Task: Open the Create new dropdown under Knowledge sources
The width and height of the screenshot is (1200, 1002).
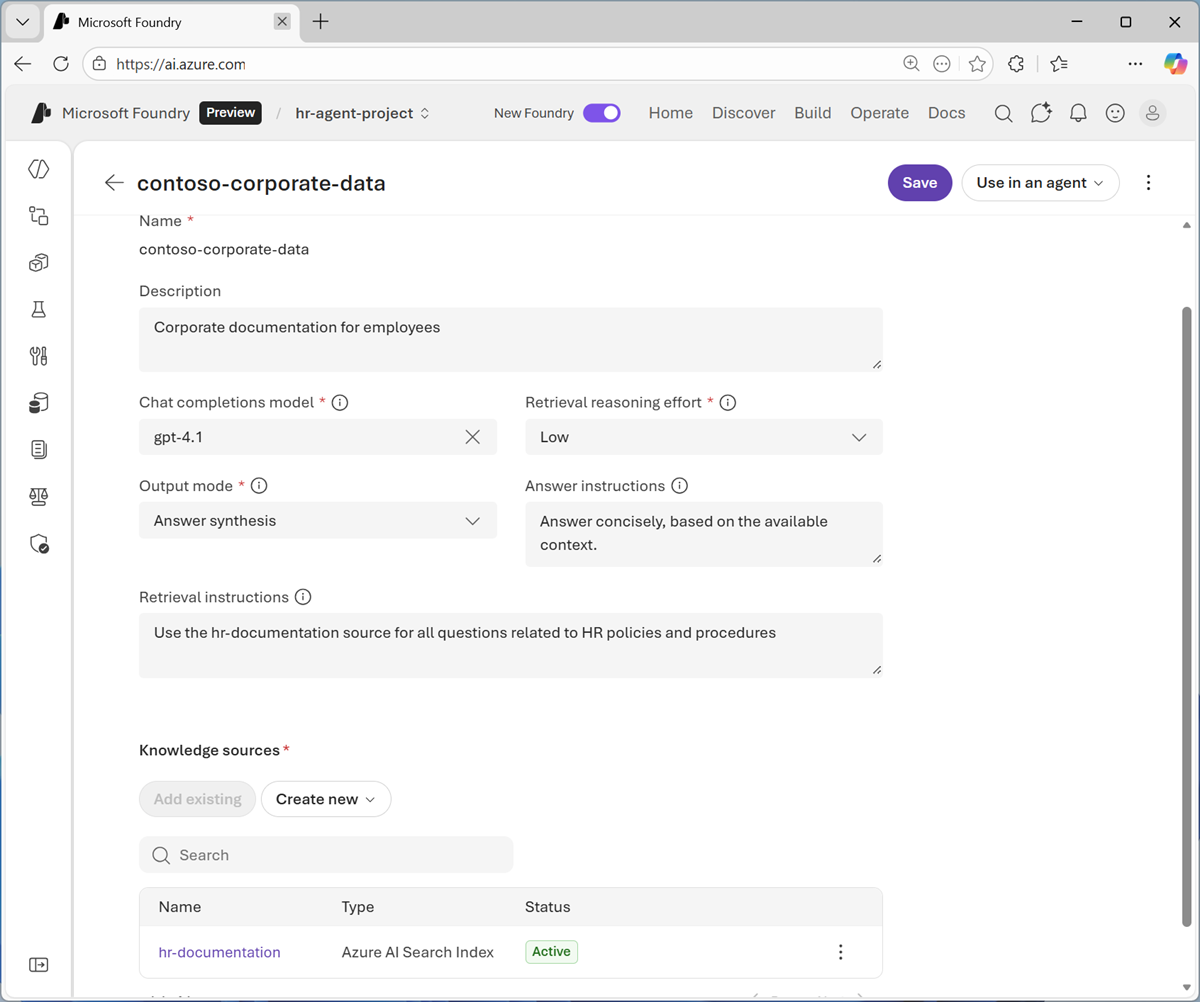Action: coord(326,799)
